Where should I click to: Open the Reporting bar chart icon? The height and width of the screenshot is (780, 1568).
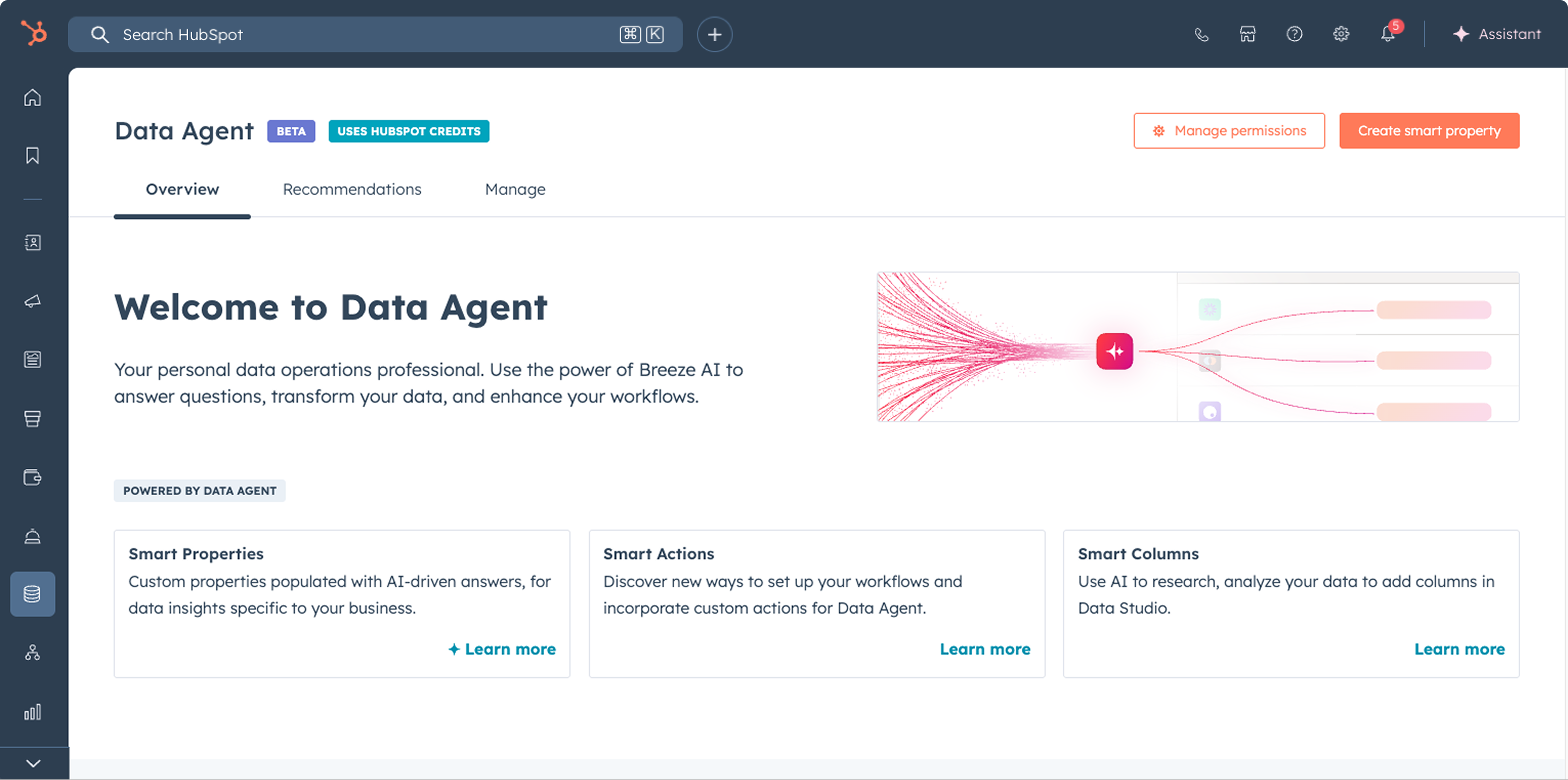[33, 712]
